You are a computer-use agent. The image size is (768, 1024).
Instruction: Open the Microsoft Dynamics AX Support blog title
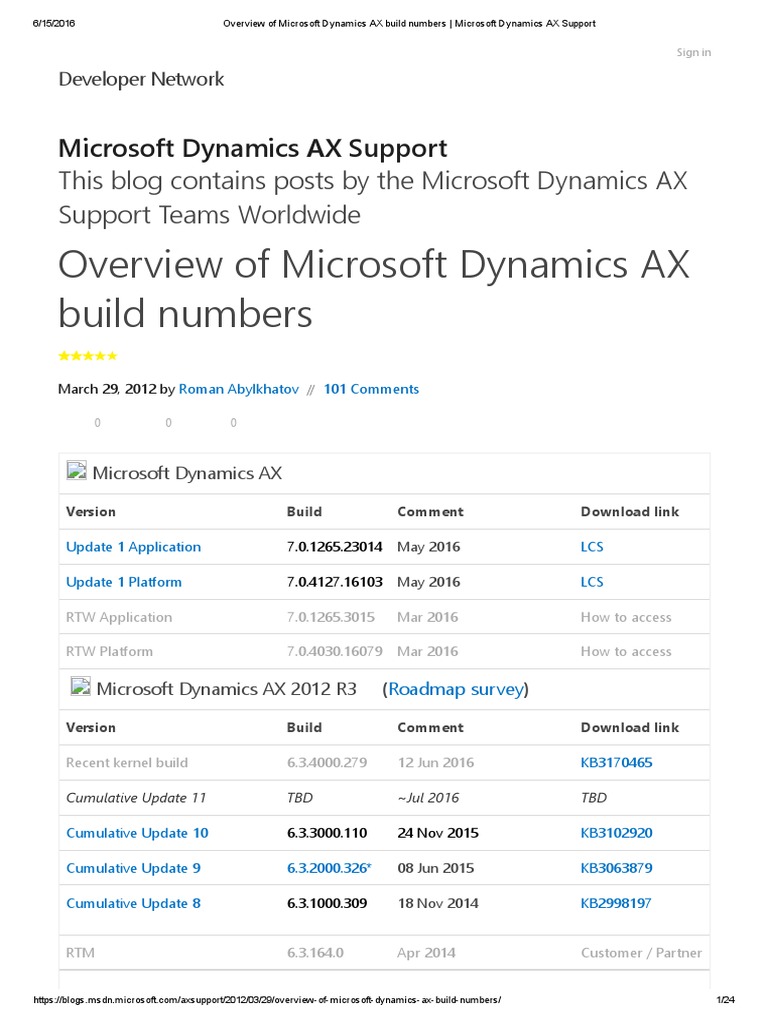253,148
